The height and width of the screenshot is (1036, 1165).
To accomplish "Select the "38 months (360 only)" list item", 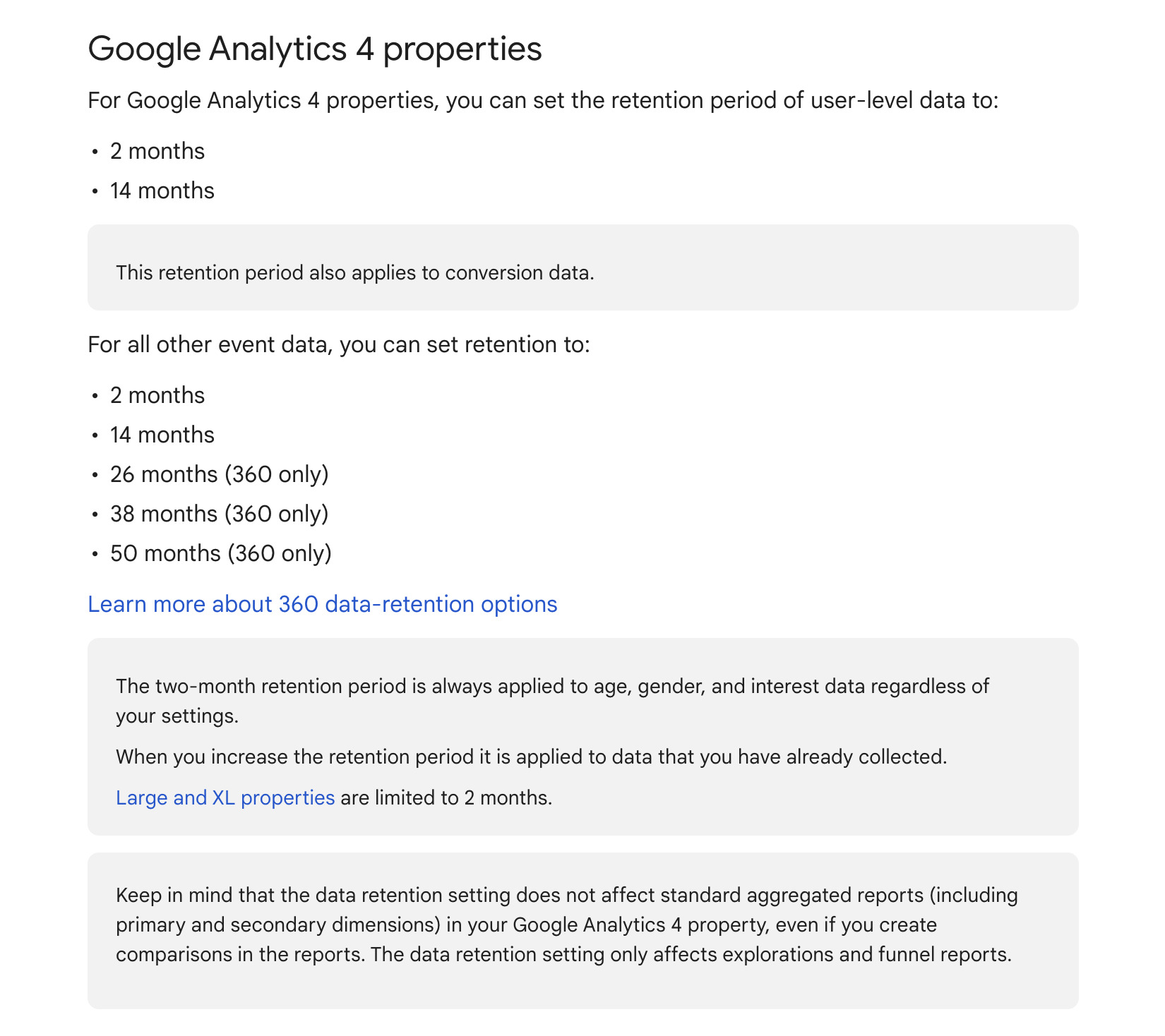I will point(219,514).
